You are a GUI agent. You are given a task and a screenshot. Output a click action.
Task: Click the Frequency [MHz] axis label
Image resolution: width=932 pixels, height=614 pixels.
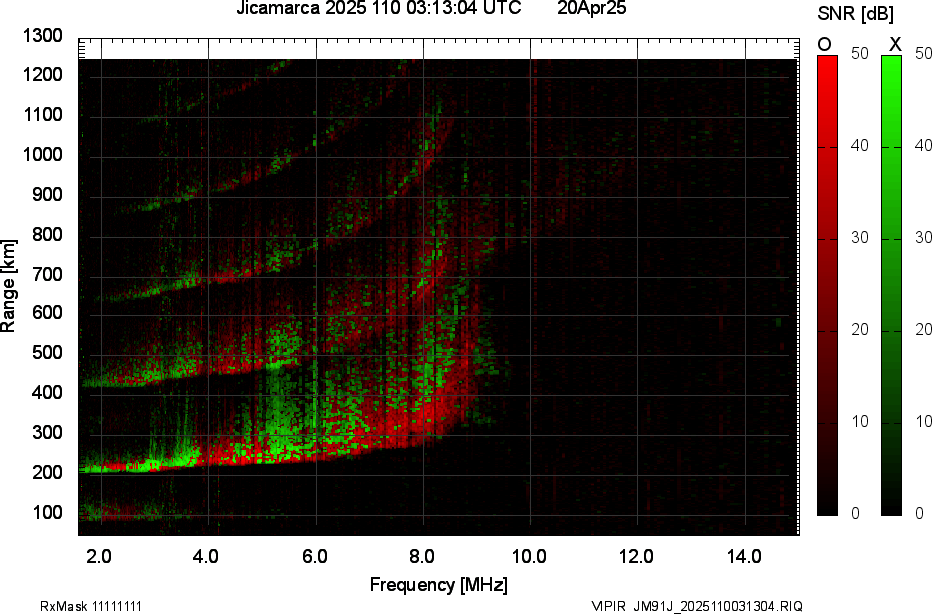point(439,585)
